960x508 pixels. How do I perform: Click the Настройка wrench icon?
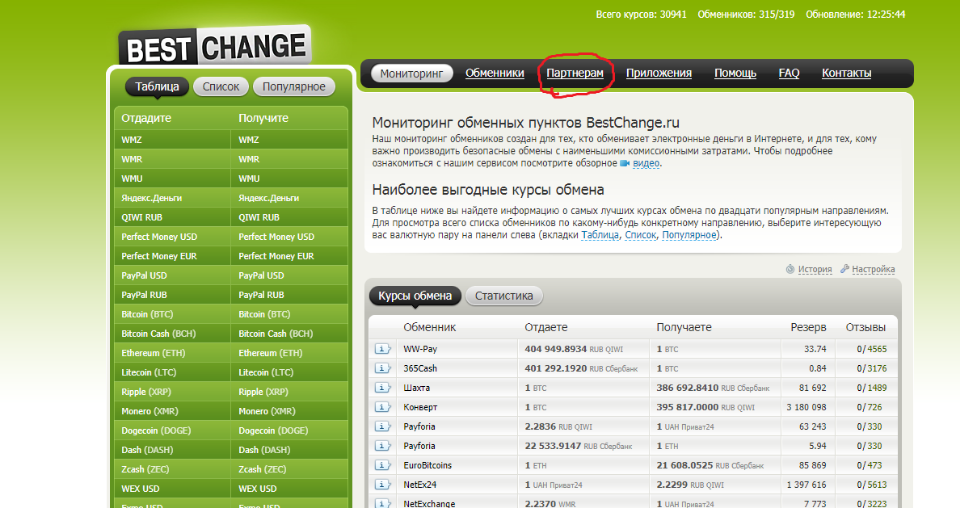pos(844,269)
